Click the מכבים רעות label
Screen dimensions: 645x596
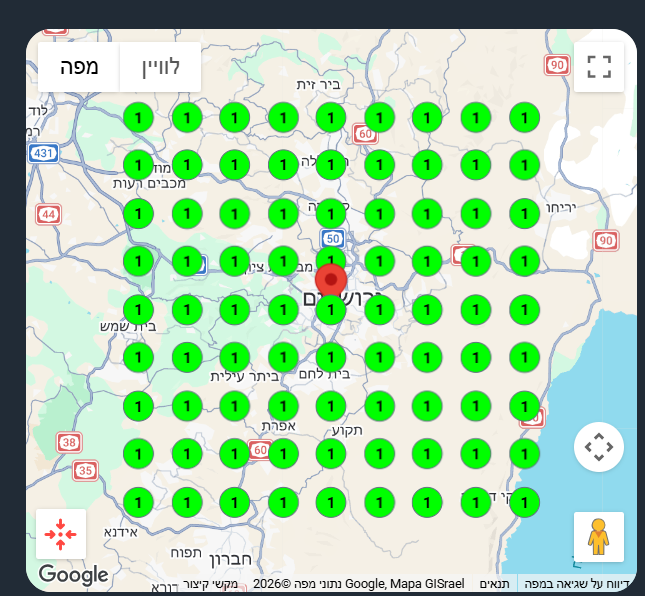coord(149,183)
